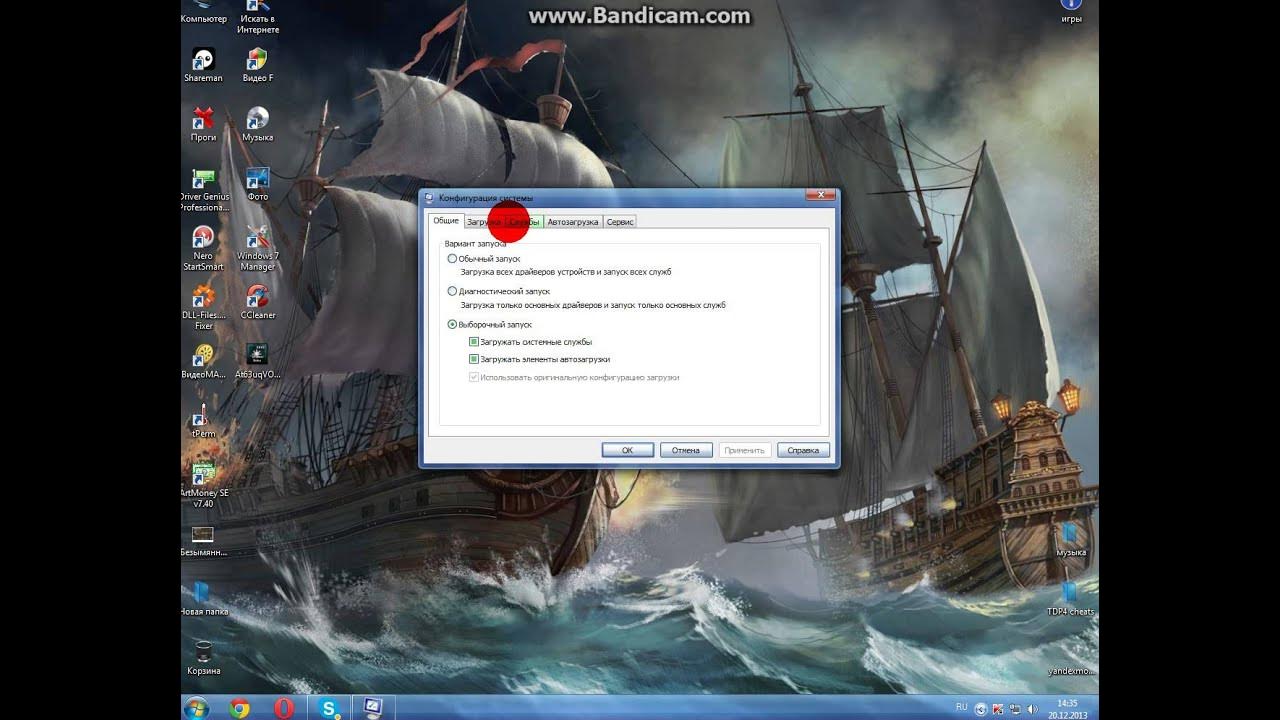Toggle Загружать элементы автозагрузки checkbox
1280x720 pixels.
(539, 358)
